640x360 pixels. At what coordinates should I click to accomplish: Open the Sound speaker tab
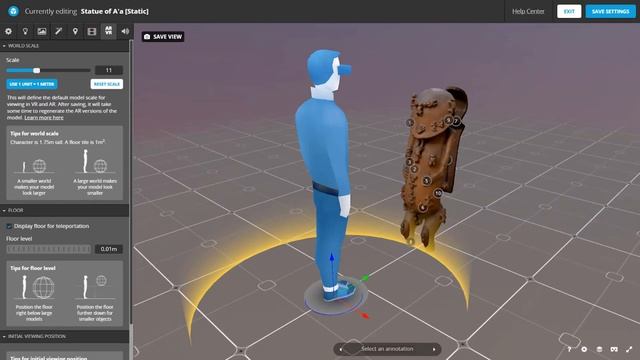click(125, 31)
